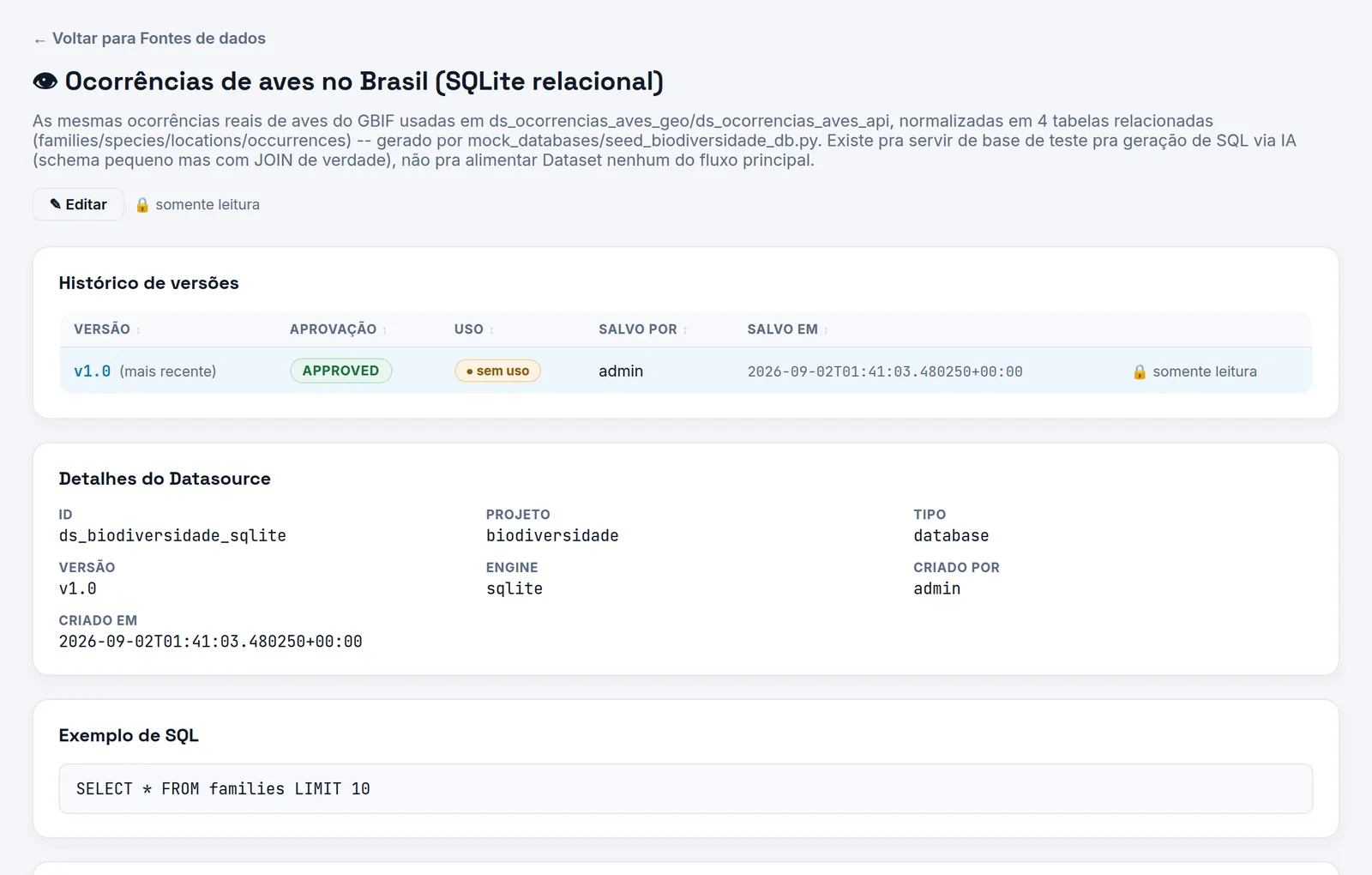Select version value v1.0 in details

tap(77, 588)
